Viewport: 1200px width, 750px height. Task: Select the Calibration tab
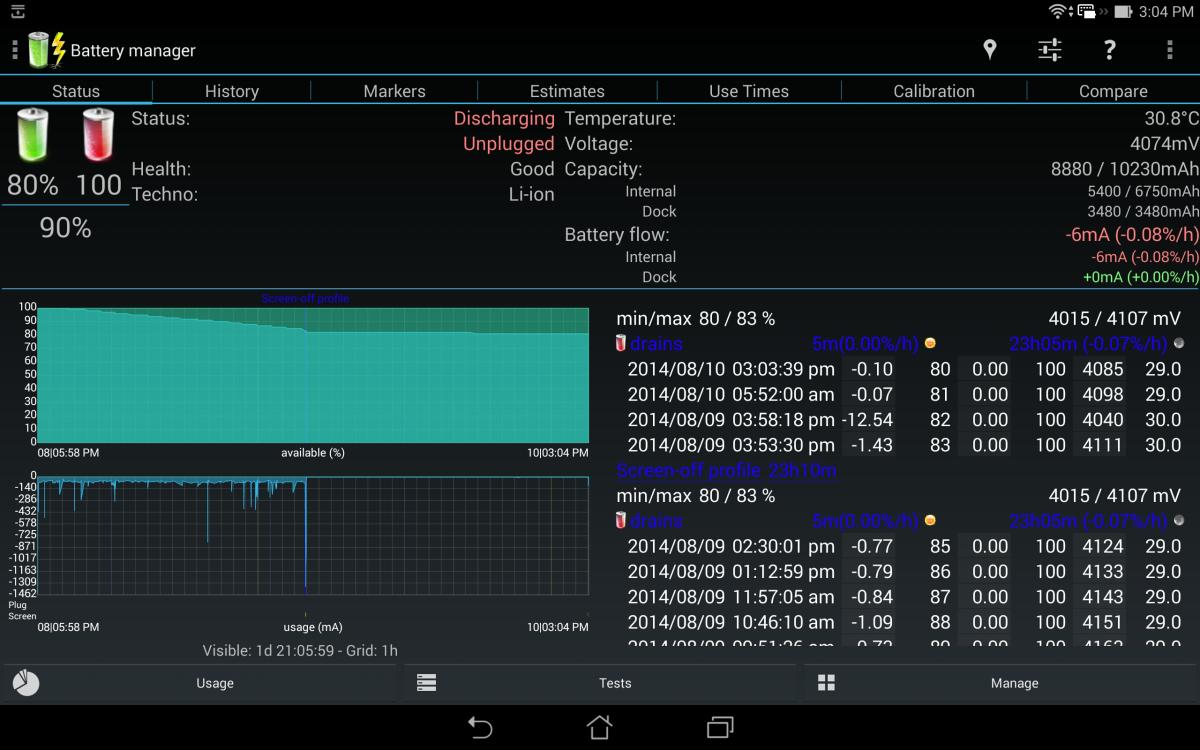933,91
